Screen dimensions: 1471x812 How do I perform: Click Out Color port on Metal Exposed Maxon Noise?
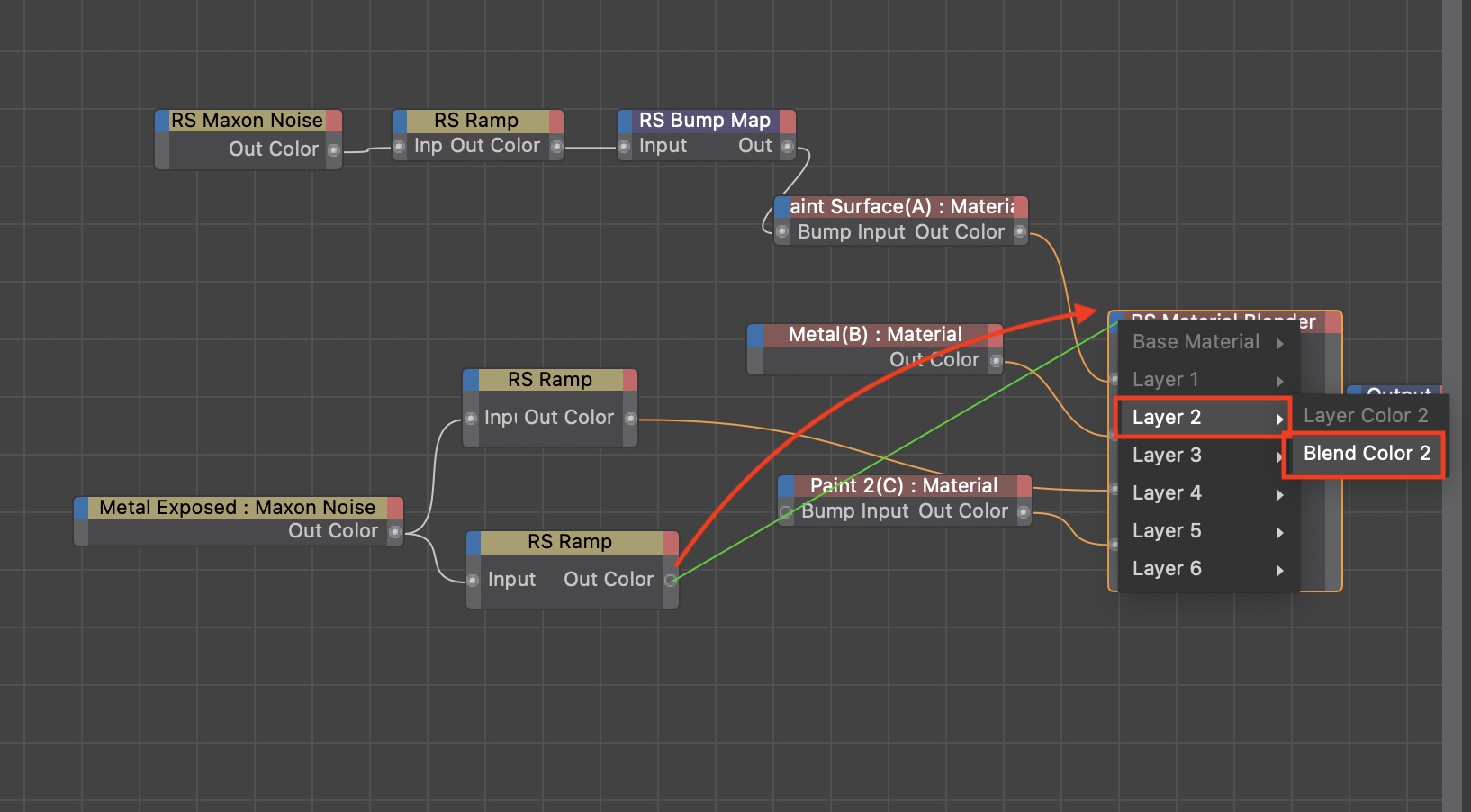(394, 532)
